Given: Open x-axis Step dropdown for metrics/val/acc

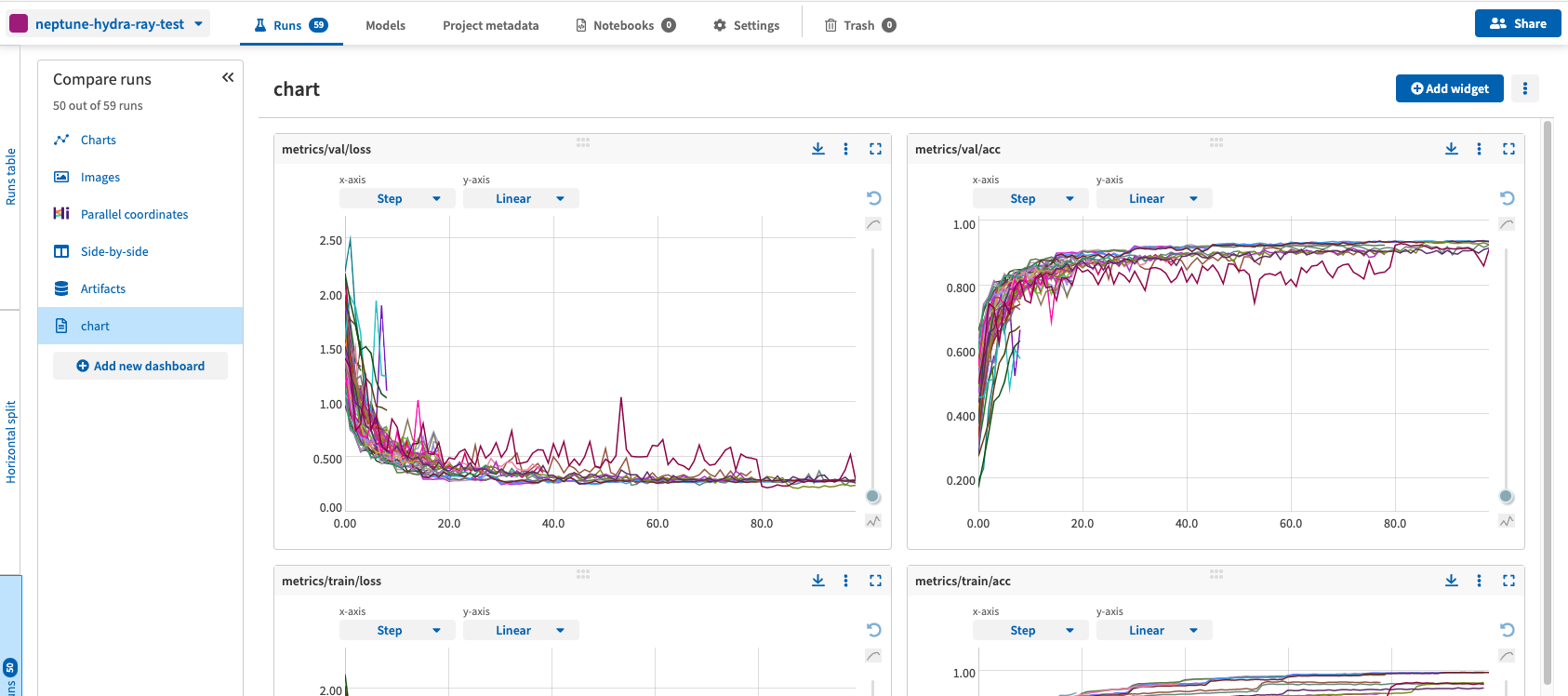Looking at the screenshot, I should tap(1030, 198).
